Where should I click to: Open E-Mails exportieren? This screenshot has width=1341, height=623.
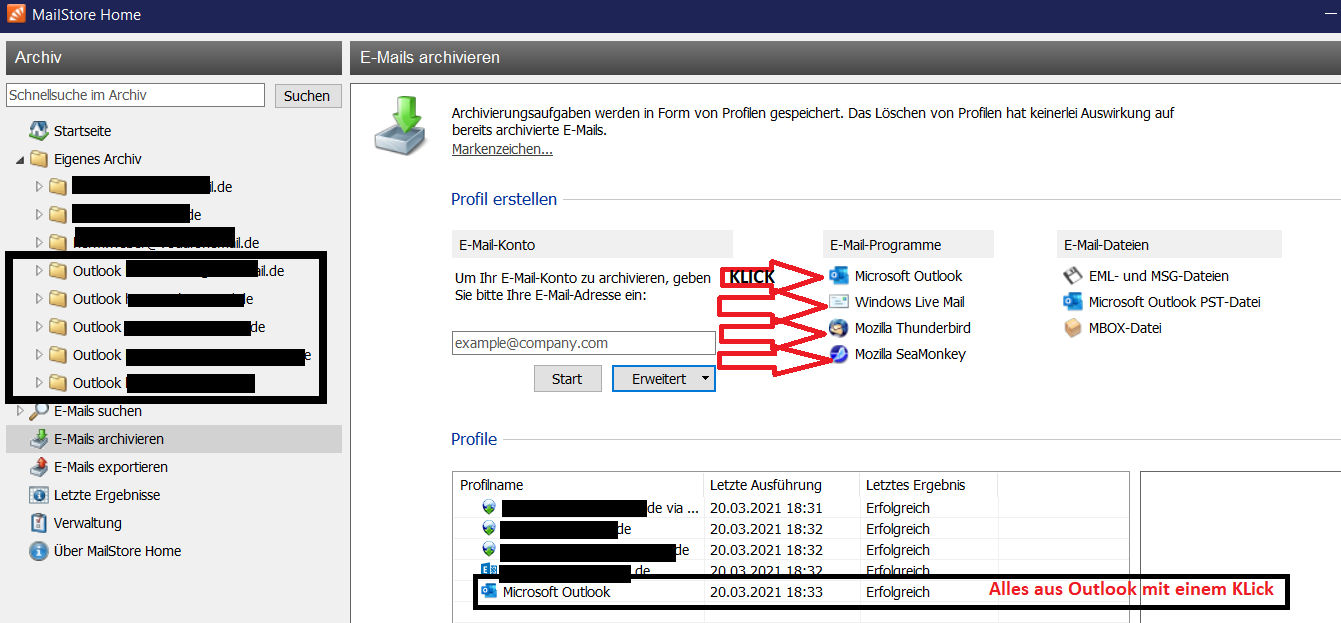[110, 467]
